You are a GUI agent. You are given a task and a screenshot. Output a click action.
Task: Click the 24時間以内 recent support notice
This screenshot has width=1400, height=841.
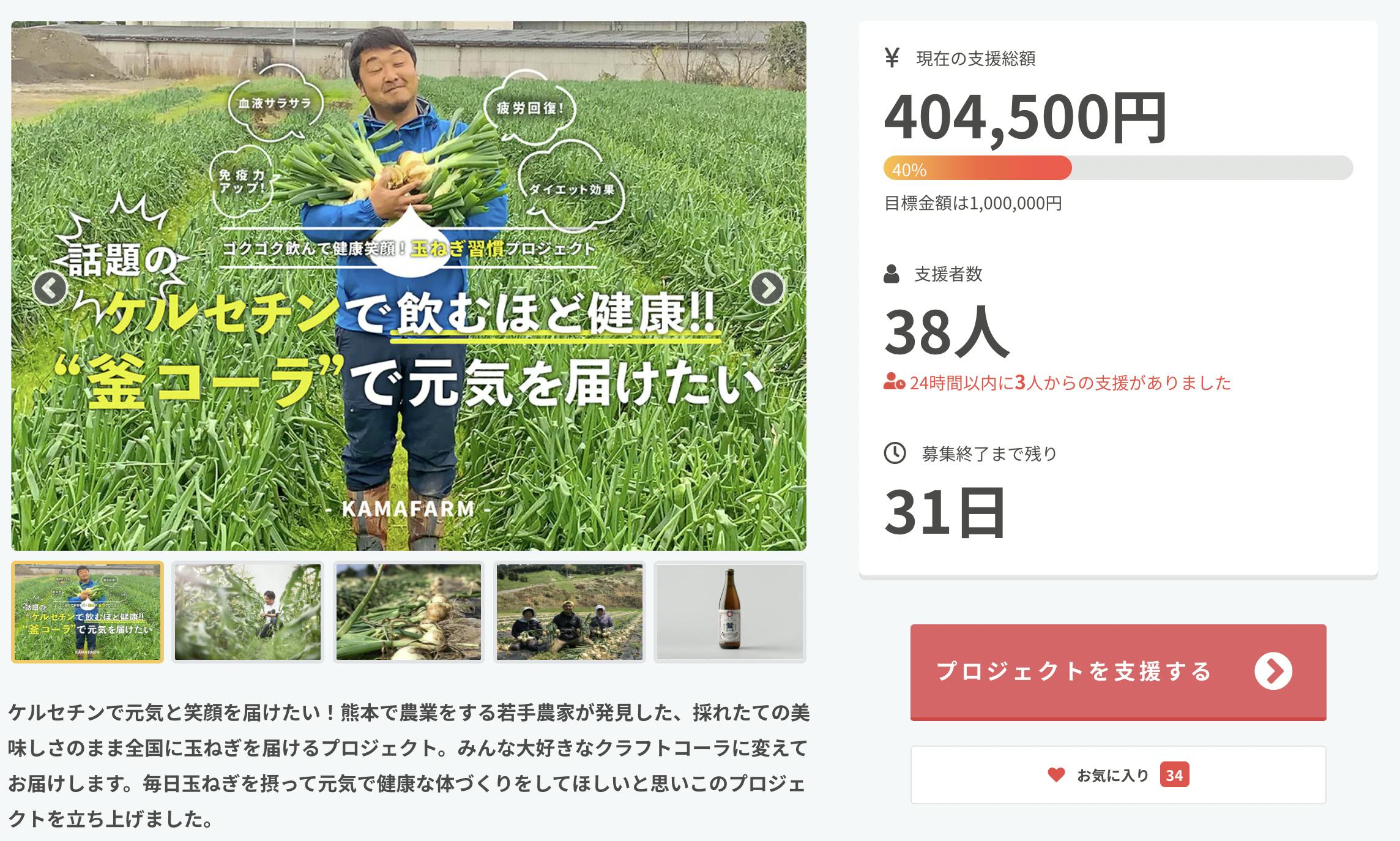click(1057, 383)
